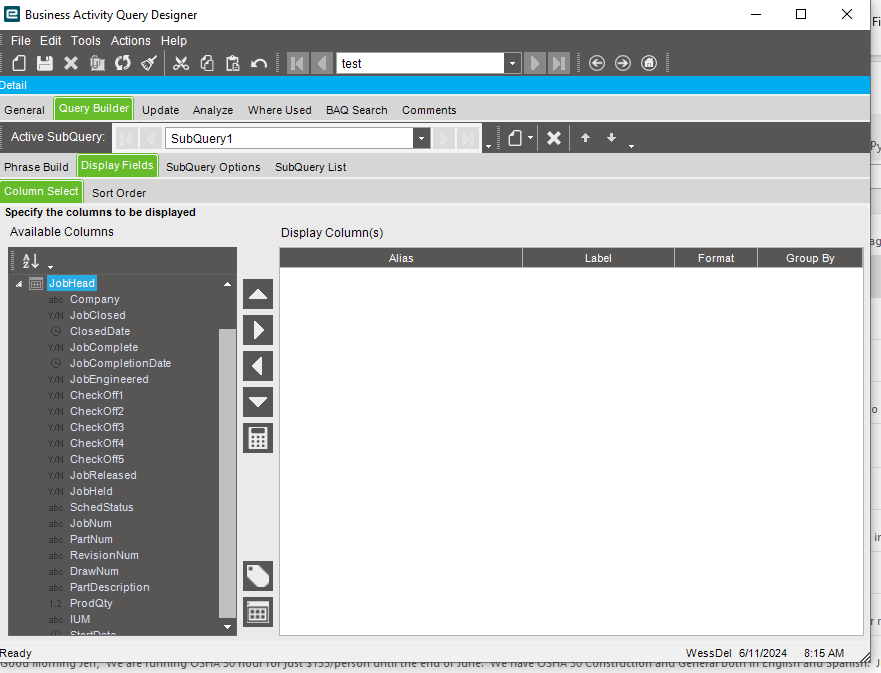Viewport: 881px width, 673px height.
Task: Open the File menu
Action: [21, 40]
